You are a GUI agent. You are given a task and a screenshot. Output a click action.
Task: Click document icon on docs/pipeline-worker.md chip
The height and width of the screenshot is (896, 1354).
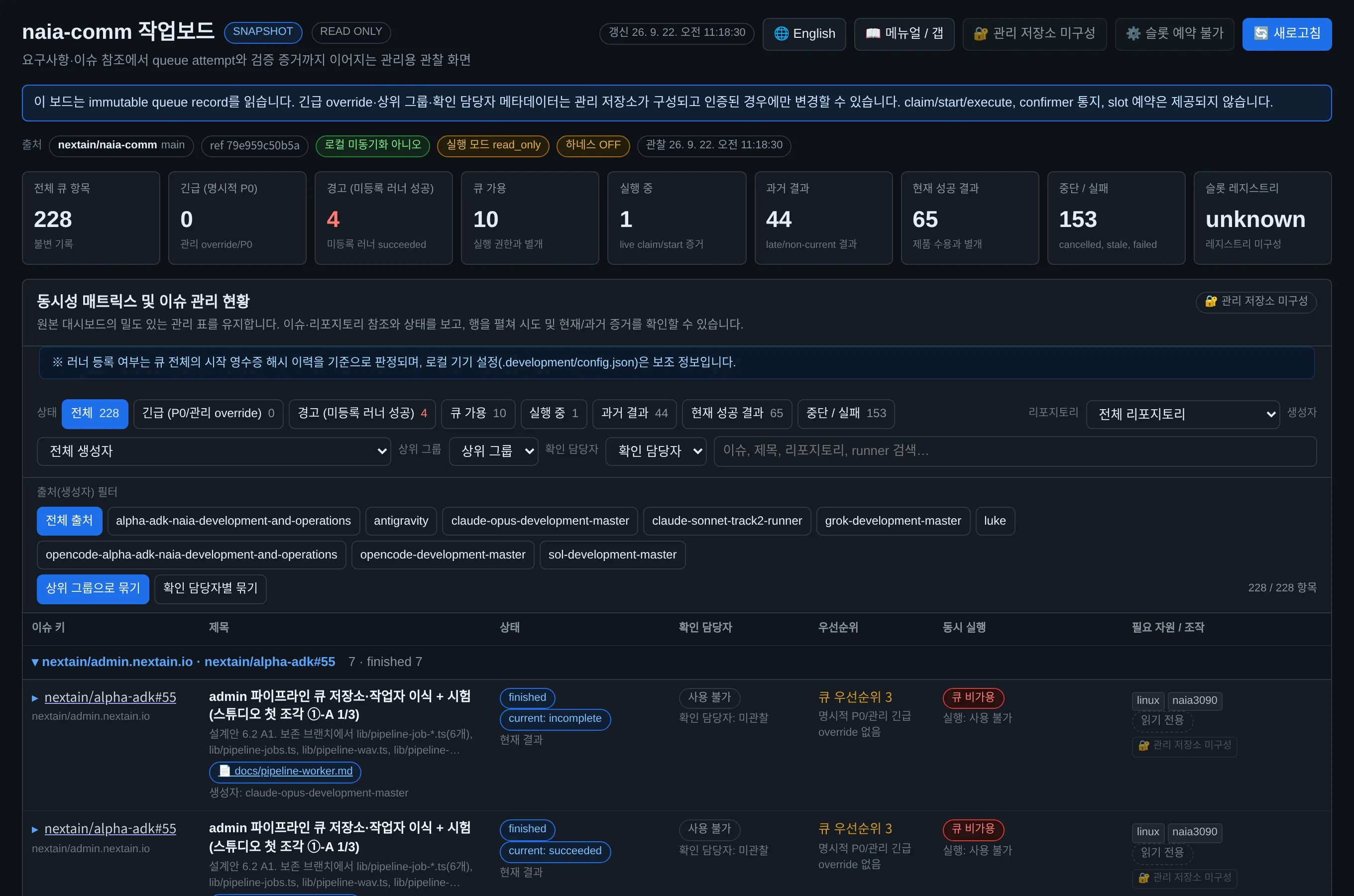click(x=225, y=771)
